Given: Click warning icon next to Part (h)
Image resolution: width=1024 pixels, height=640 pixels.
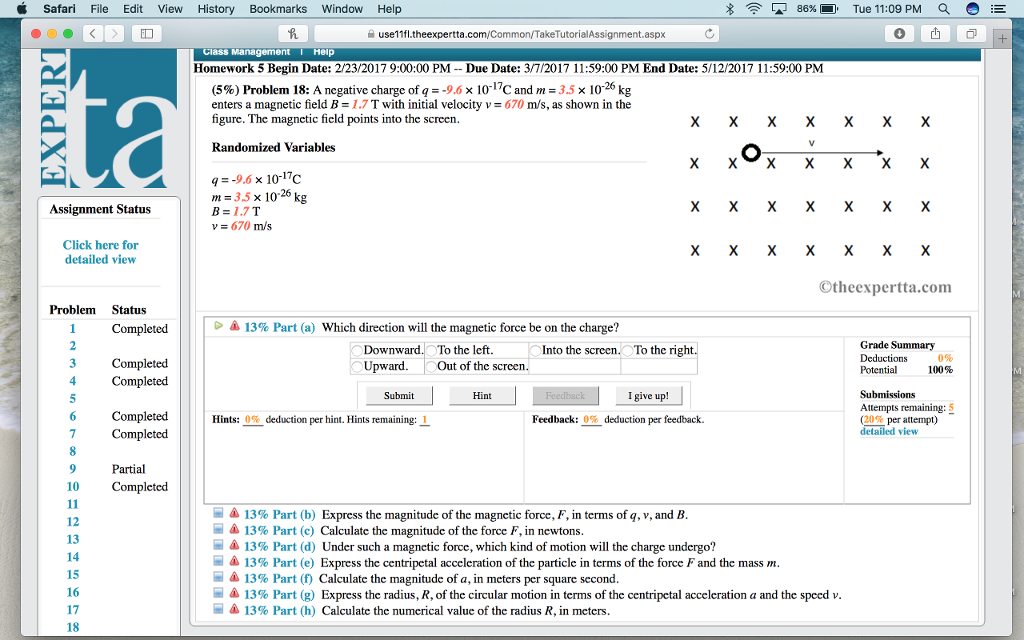Looking at the screenshot, I should [x=234, y=609].
